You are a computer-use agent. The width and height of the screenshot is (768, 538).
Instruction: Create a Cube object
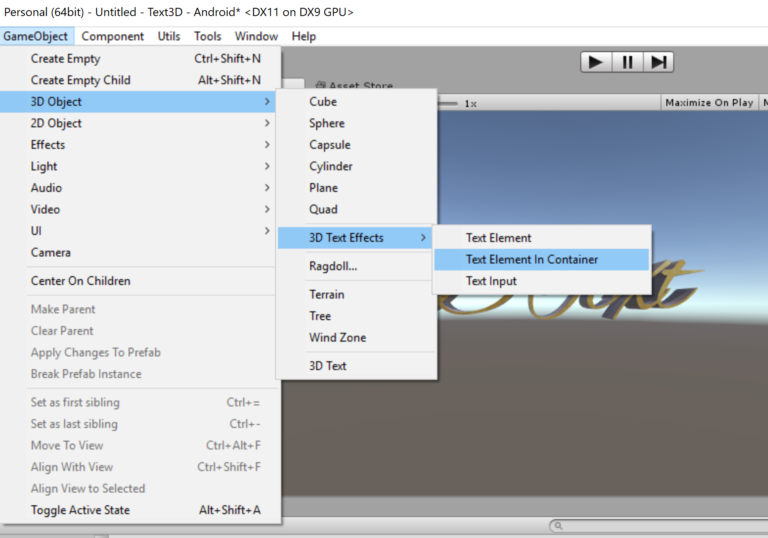pyautogui.click(x=357, y=102)
